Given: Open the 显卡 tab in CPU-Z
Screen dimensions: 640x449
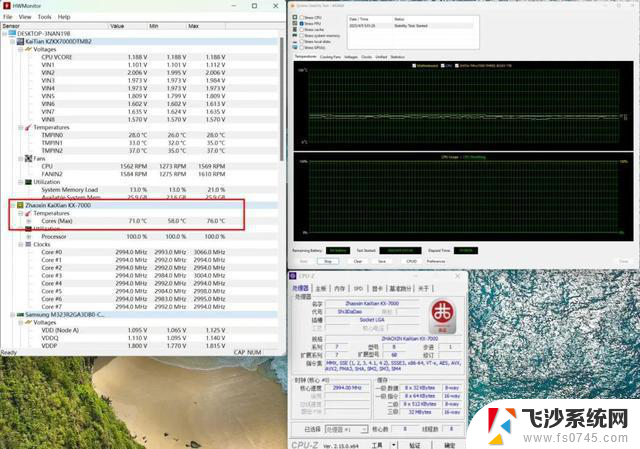Looking at the screenshot, I should tap(377, 288).
